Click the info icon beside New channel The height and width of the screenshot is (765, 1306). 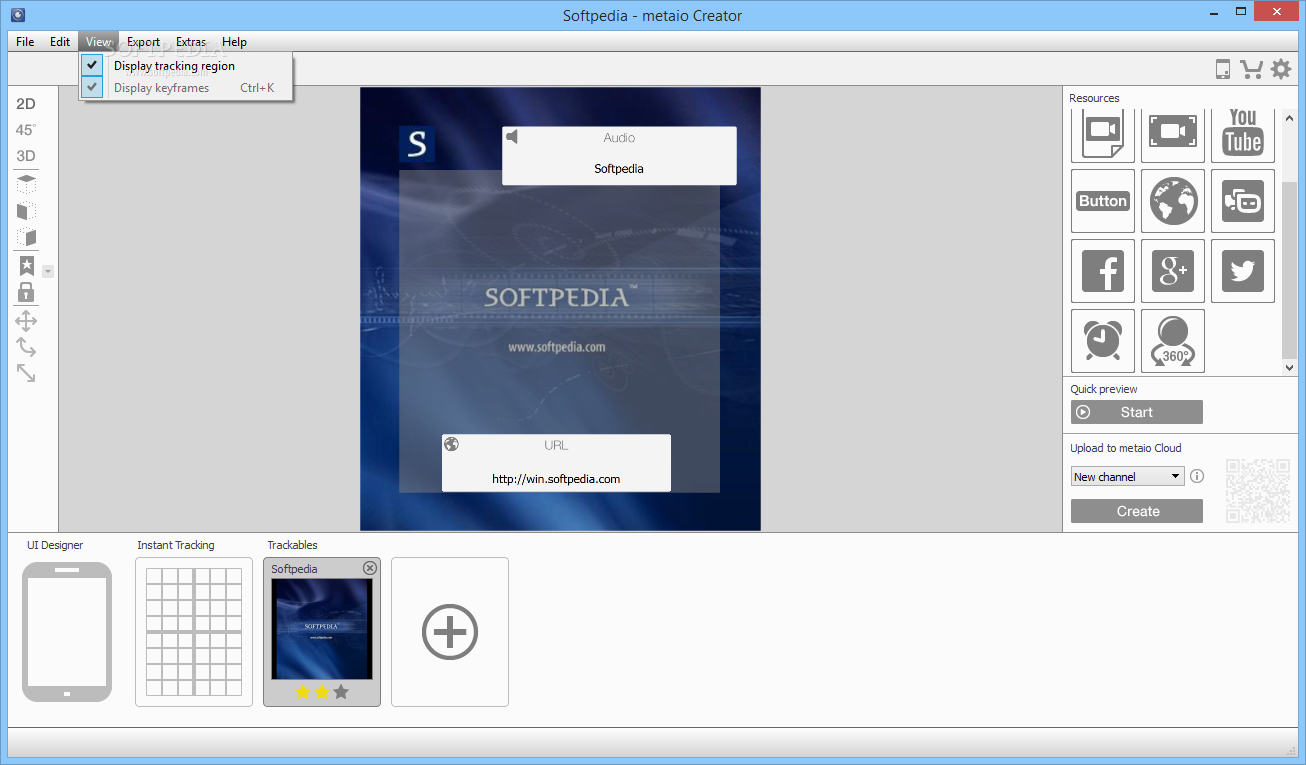click(x=1197, y=477)
